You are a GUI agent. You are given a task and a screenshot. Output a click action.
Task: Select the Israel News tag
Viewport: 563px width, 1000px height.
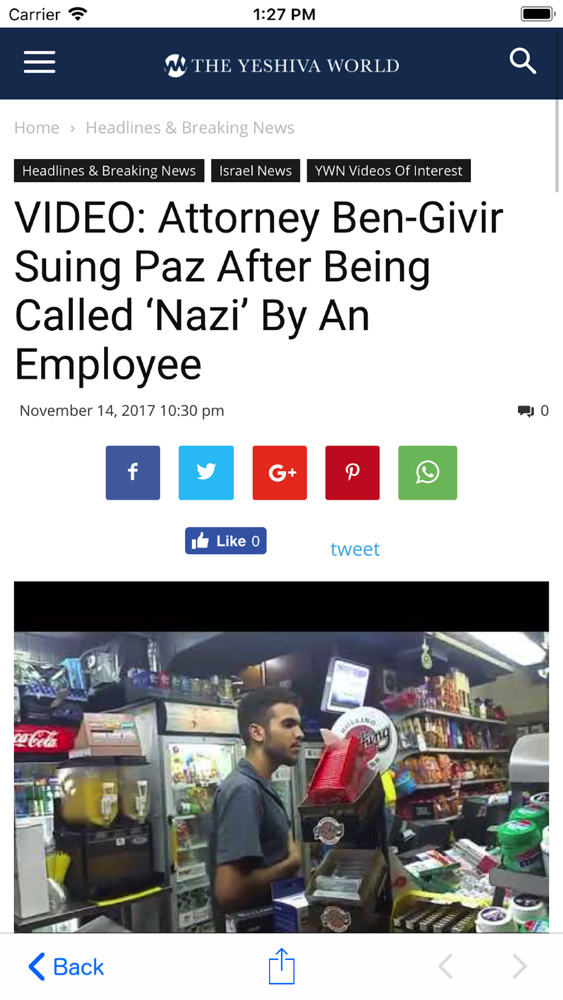(255, 170)
